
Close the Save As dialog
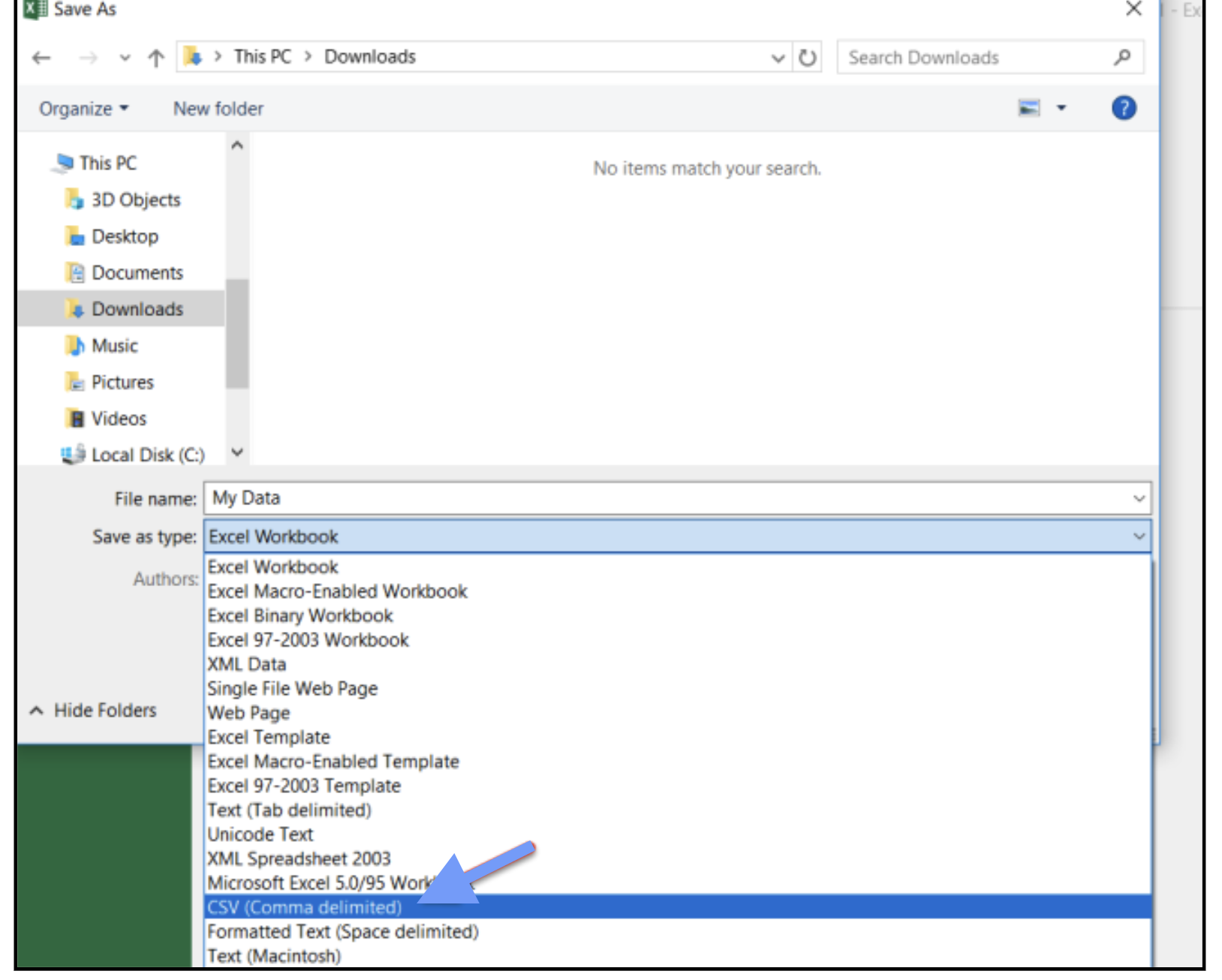pyautogui.click(x=1133, y=9)
